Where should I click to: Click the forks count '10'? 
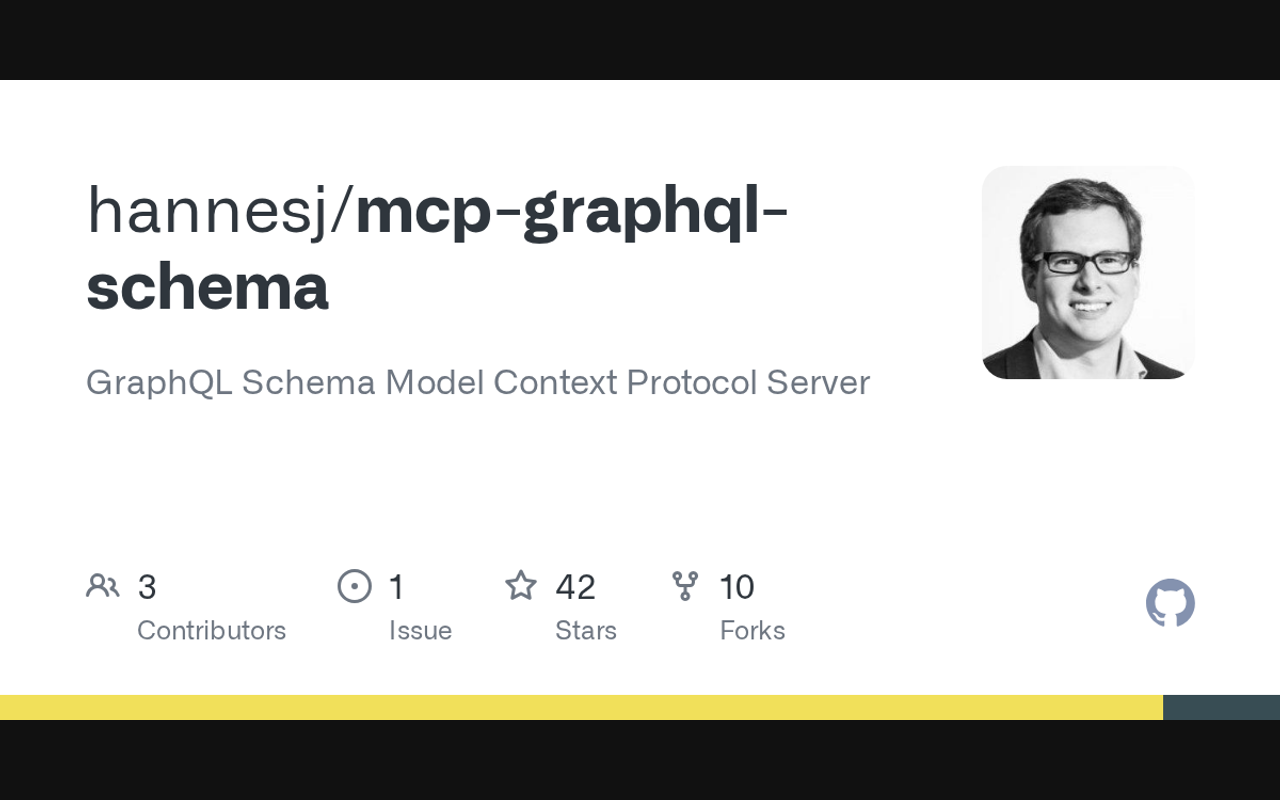[x=737, y=587]
